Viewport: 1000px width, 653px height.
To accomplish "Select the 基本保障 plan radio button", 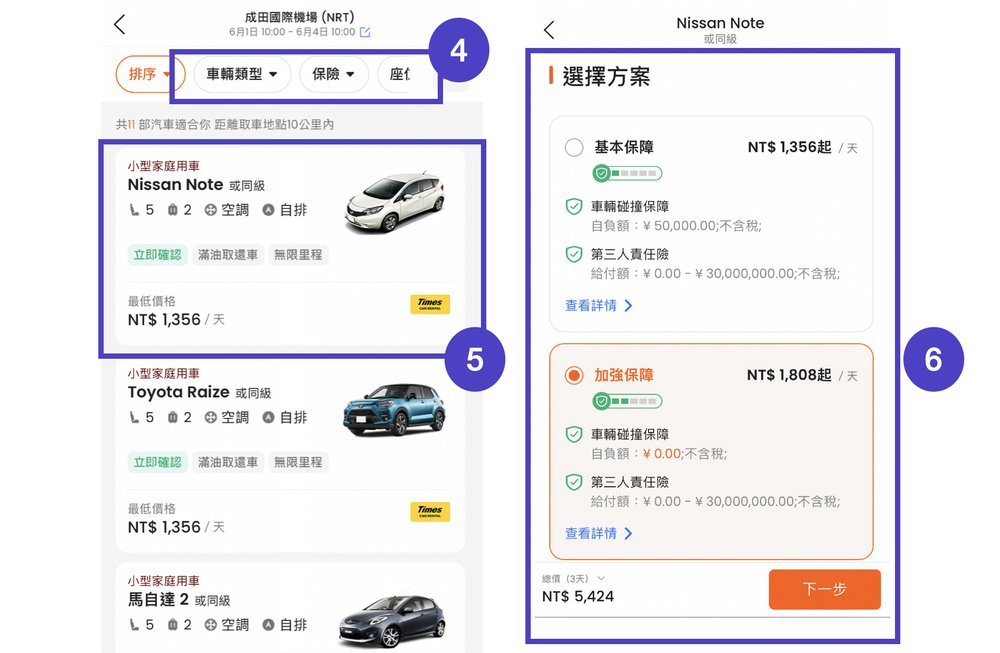I will (574, 147).
